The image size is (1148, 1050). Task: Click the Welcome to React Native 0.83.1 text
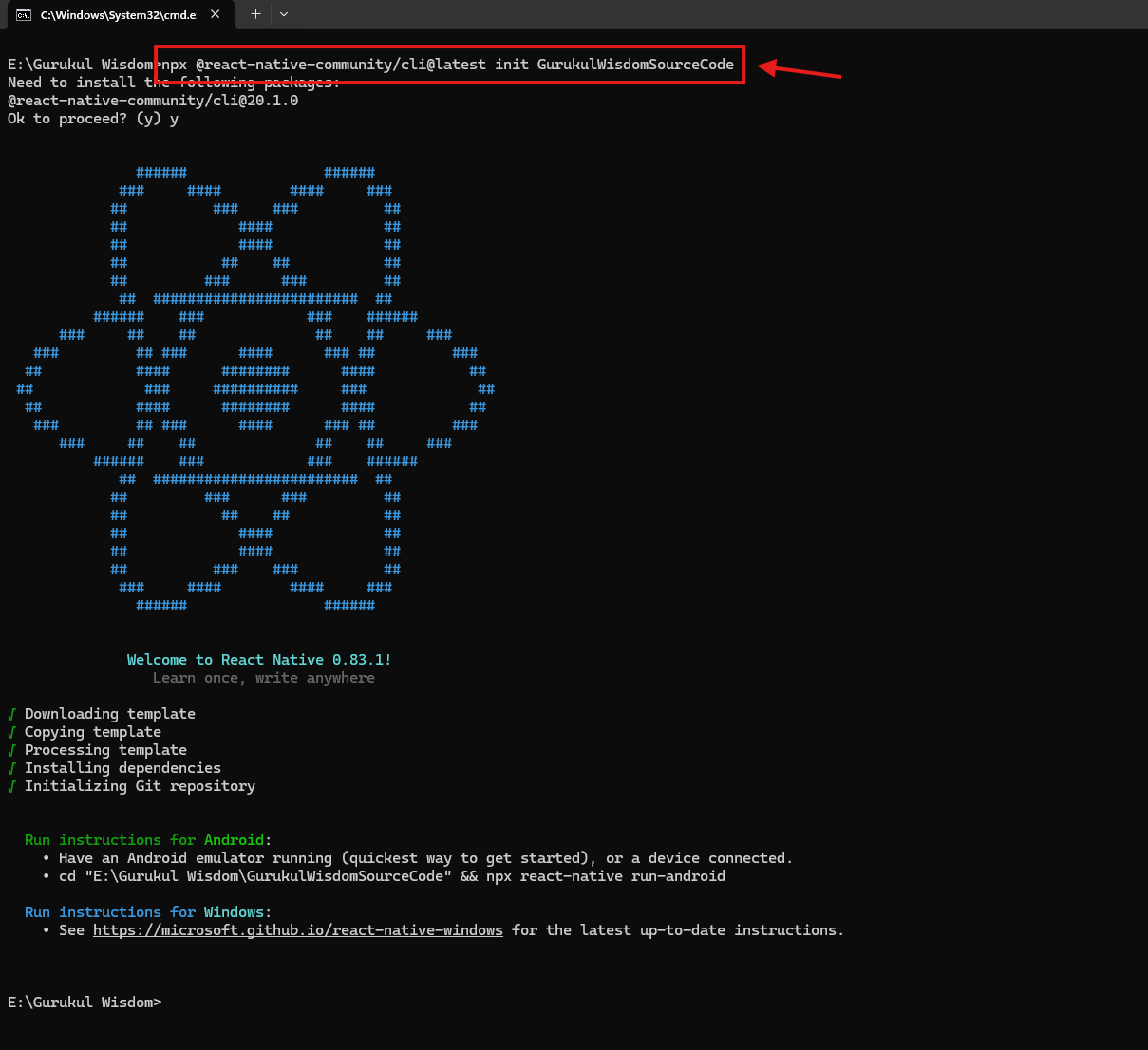(x=259, y=660)
